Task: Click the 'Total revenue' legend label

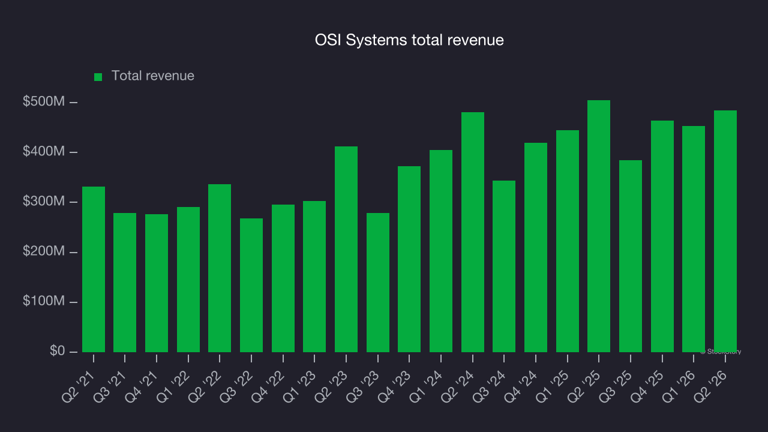Action: [153, 76]
